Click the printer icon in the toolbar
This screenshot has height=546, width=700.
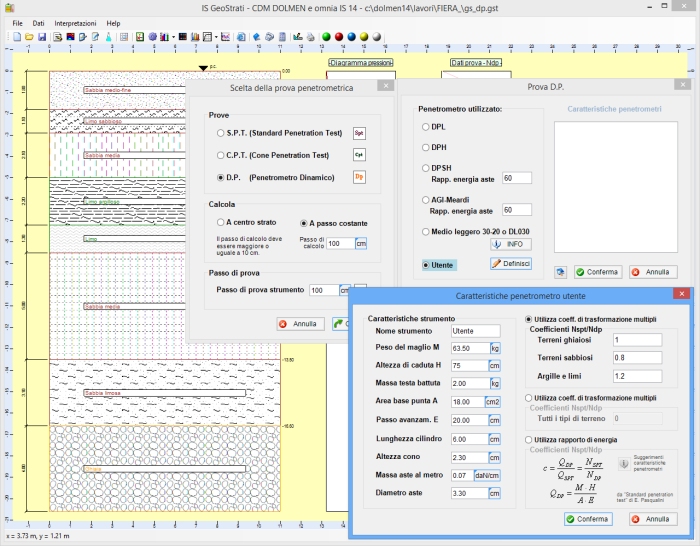click(311, 37)
